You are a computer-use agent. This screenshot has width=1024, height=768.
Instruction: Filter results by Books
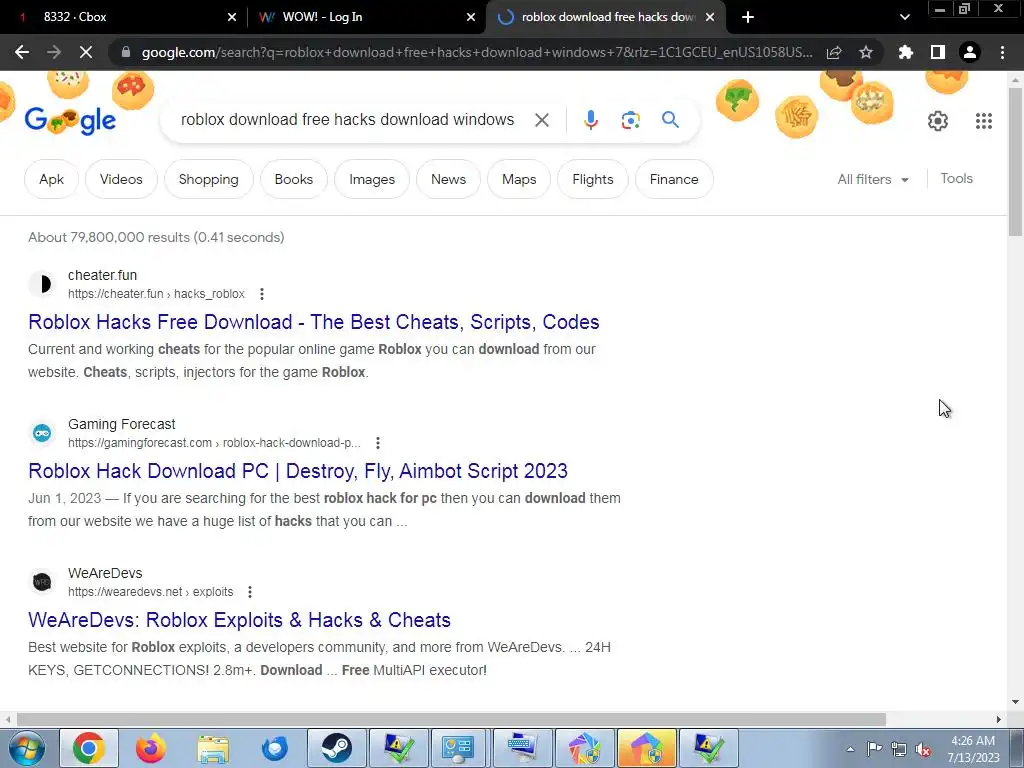293,179
